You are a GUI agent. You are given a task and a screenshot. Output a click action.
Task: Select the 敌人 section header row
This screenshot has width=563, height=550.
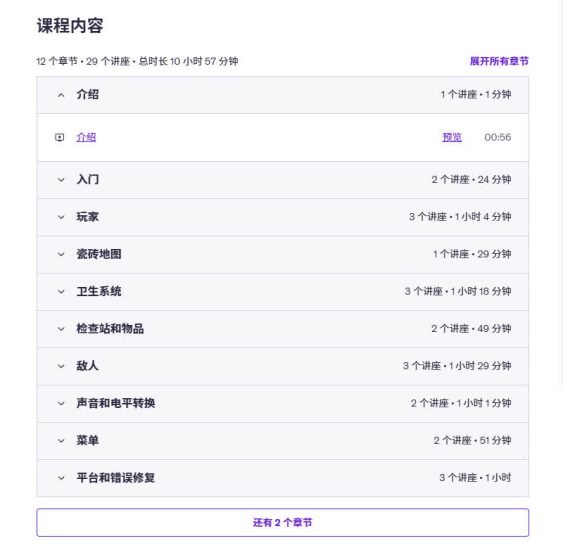point(282,366)
